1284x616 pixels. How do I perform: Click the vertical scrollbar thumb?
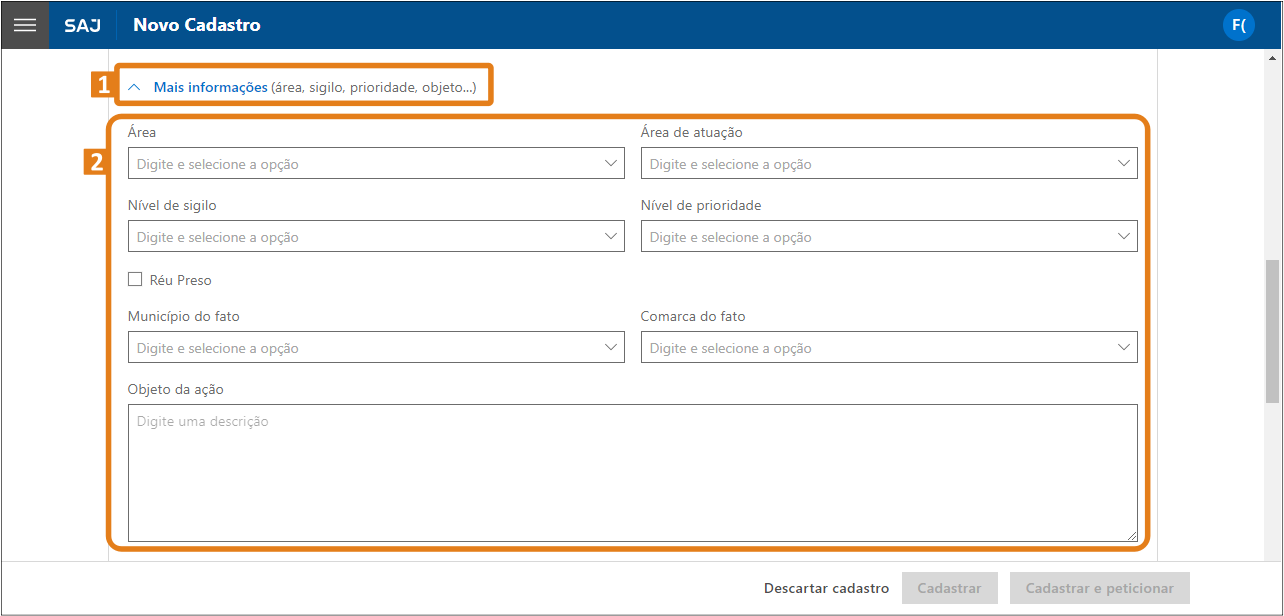(x=1271, y=330)
